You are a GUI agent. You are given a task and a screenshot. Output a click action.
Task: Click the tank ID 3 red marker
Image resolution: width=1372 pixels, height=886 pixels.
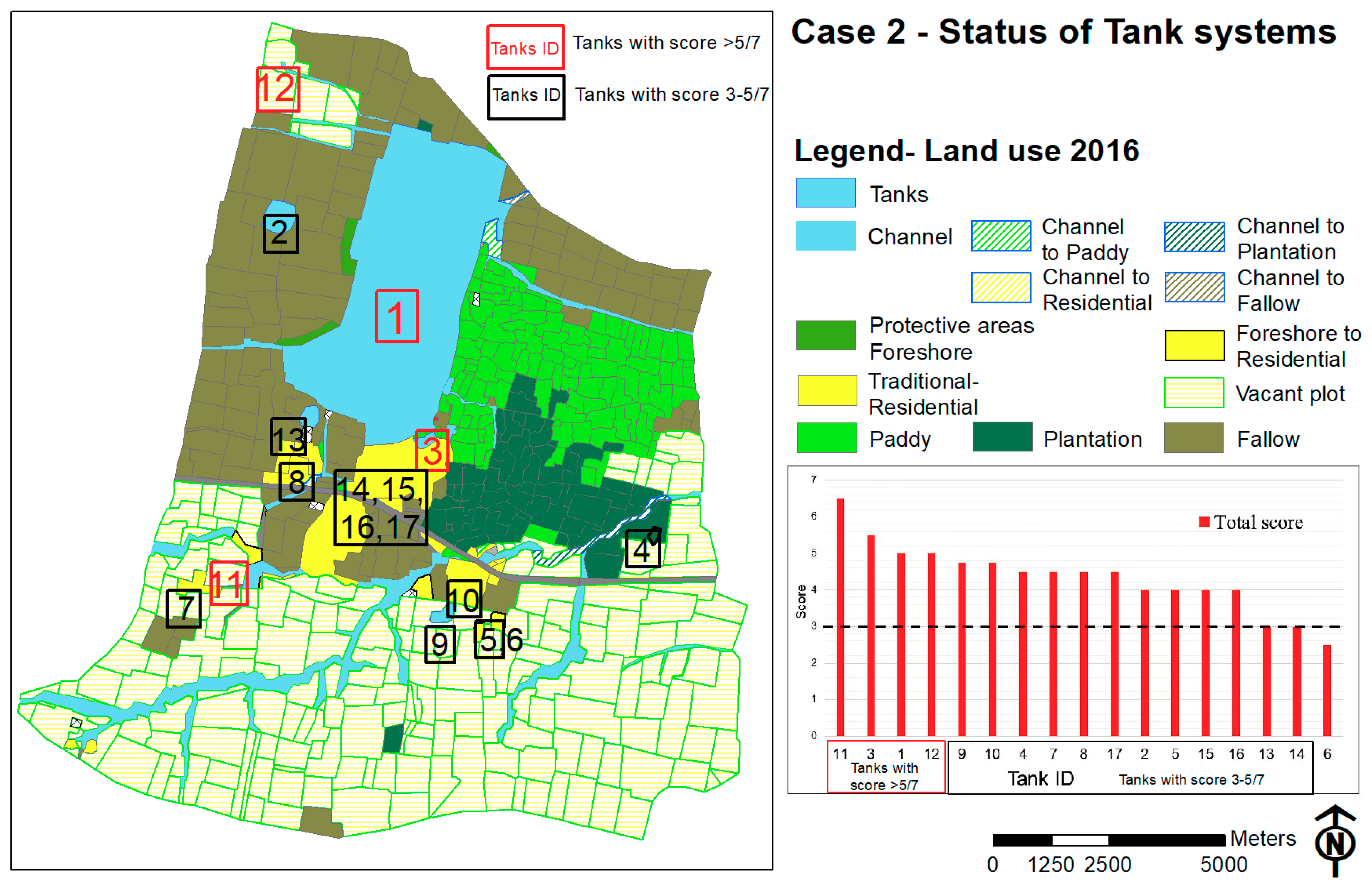(431, 450)
